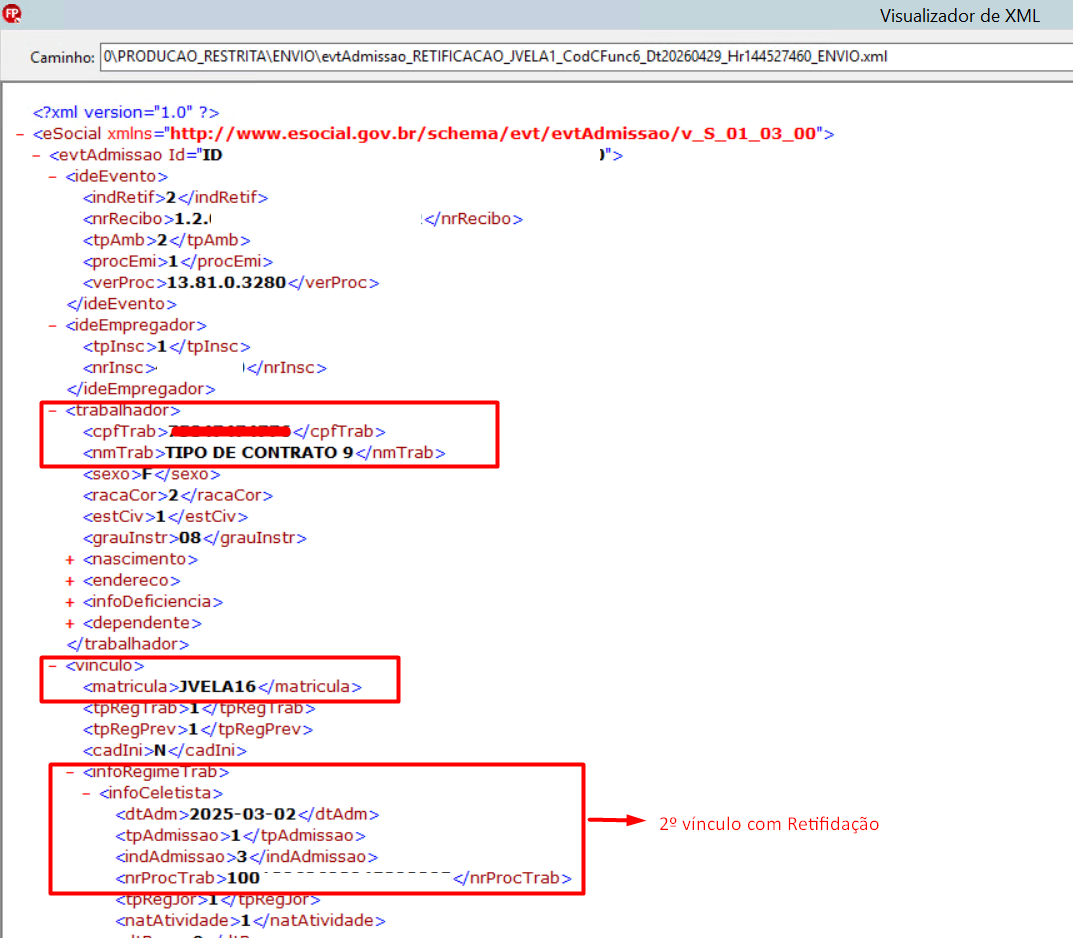
Task: Select the nmTrab TIPO DE CONTRATO 9 line
Action: (264, 453)
